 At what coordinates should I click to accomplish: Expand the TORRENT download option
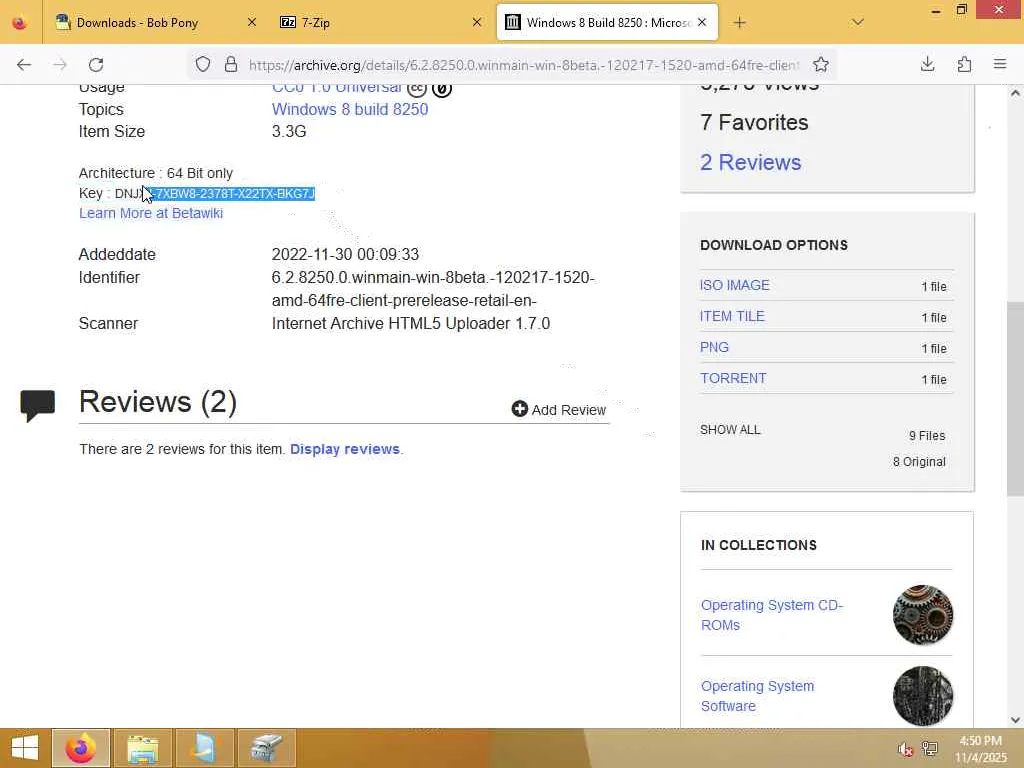[733, 378]
